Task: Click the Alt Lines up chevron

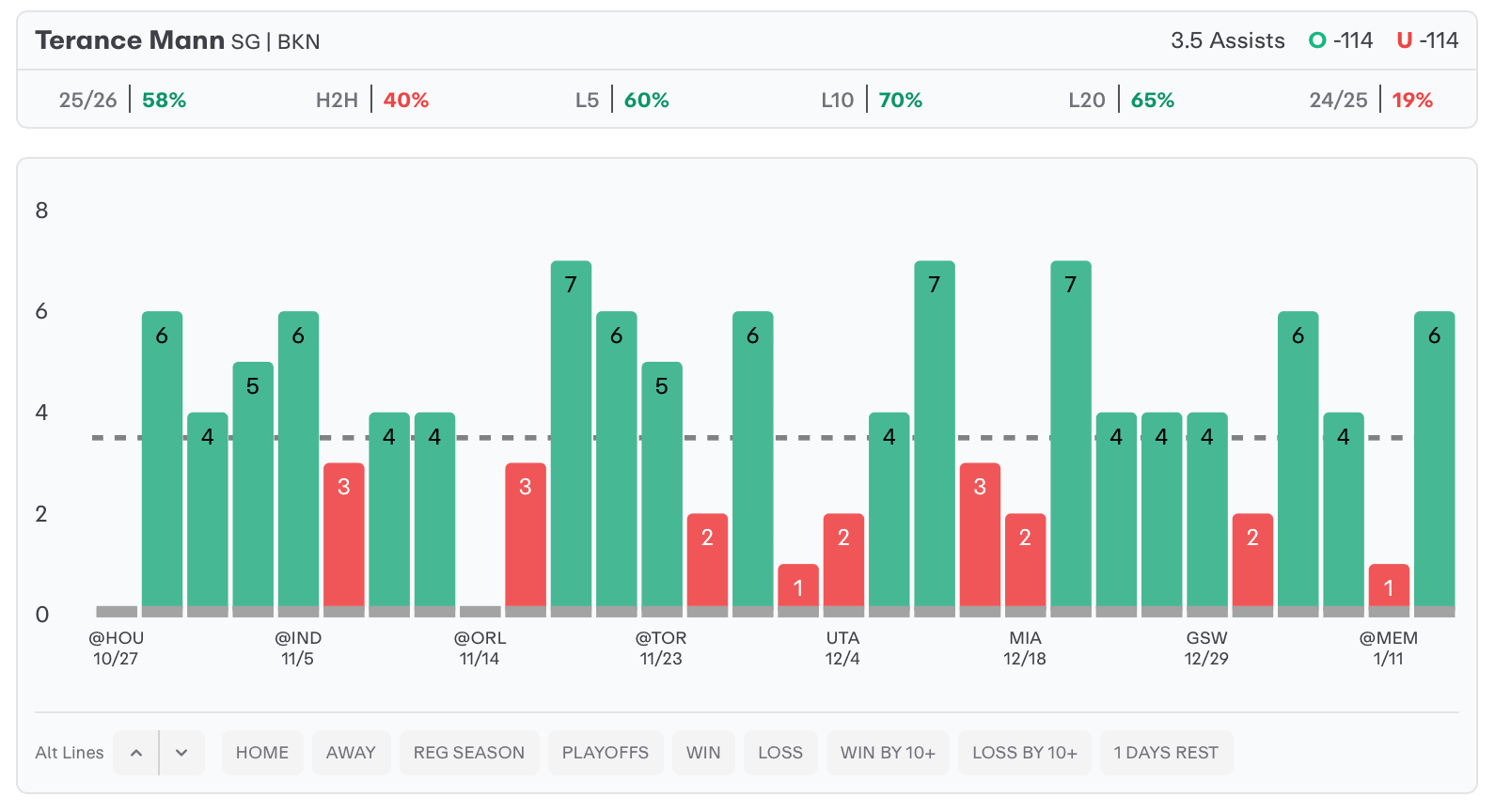Action: click(x=136, y=753)
